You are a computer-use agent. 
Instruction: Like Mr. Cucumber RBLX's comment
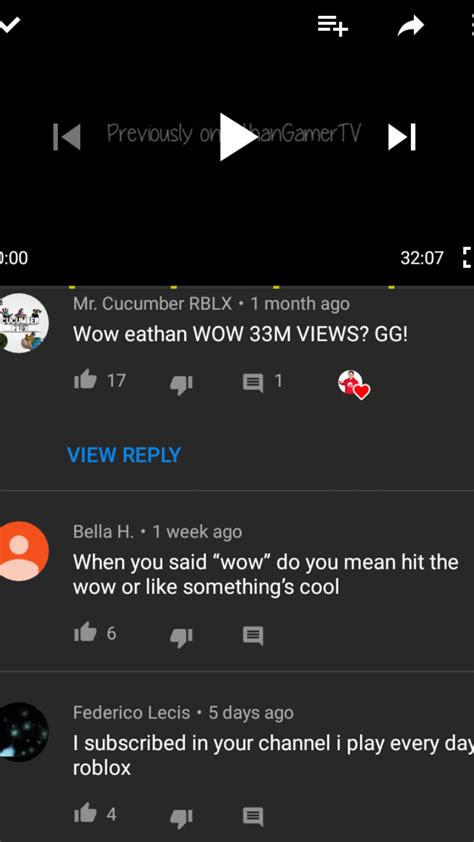pos(85,381)
